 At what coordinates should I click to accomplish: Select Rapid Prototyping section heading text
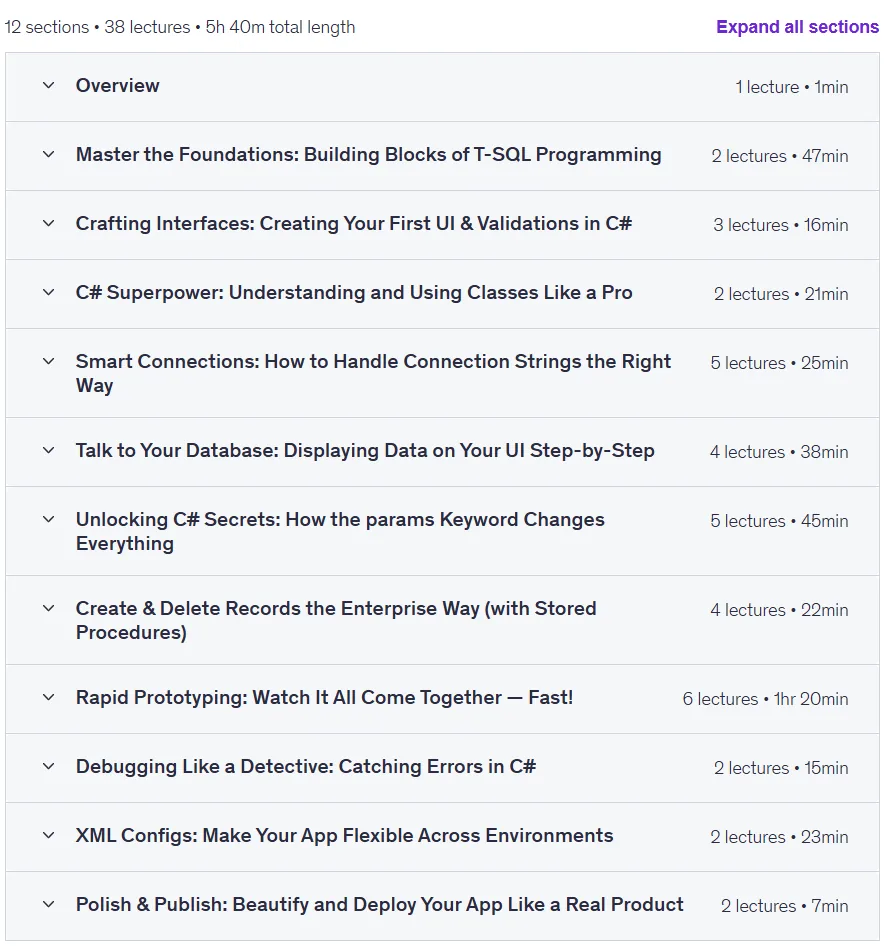click(325, 697)
